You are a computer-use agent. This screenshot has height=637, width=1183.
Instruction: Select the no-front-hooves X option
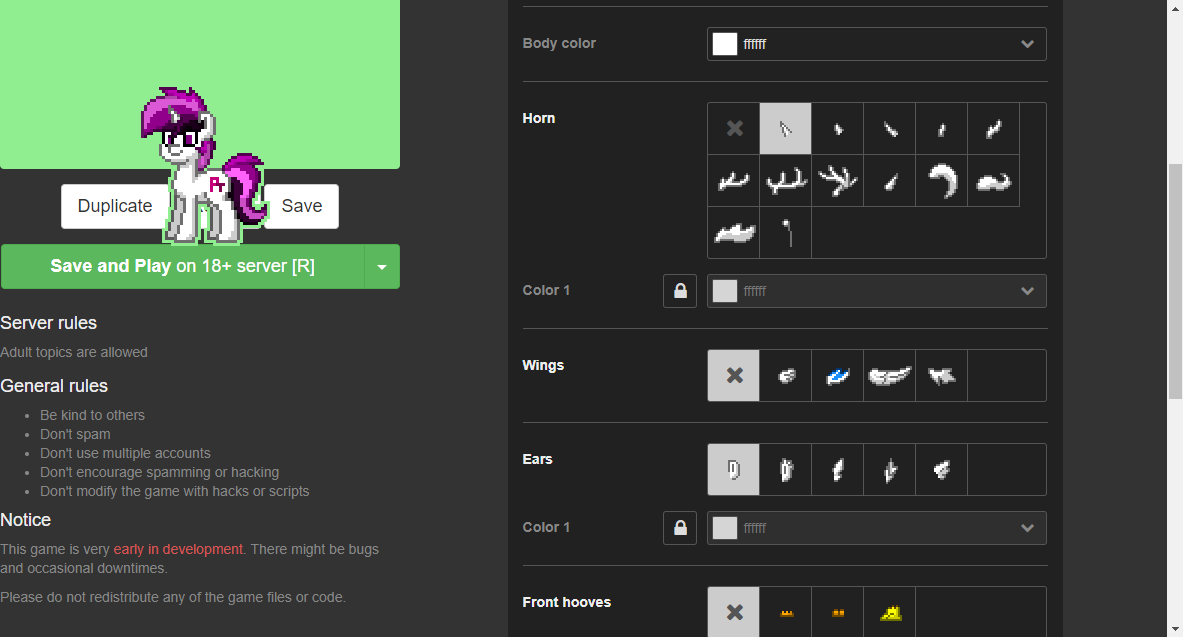pos(734,612)
